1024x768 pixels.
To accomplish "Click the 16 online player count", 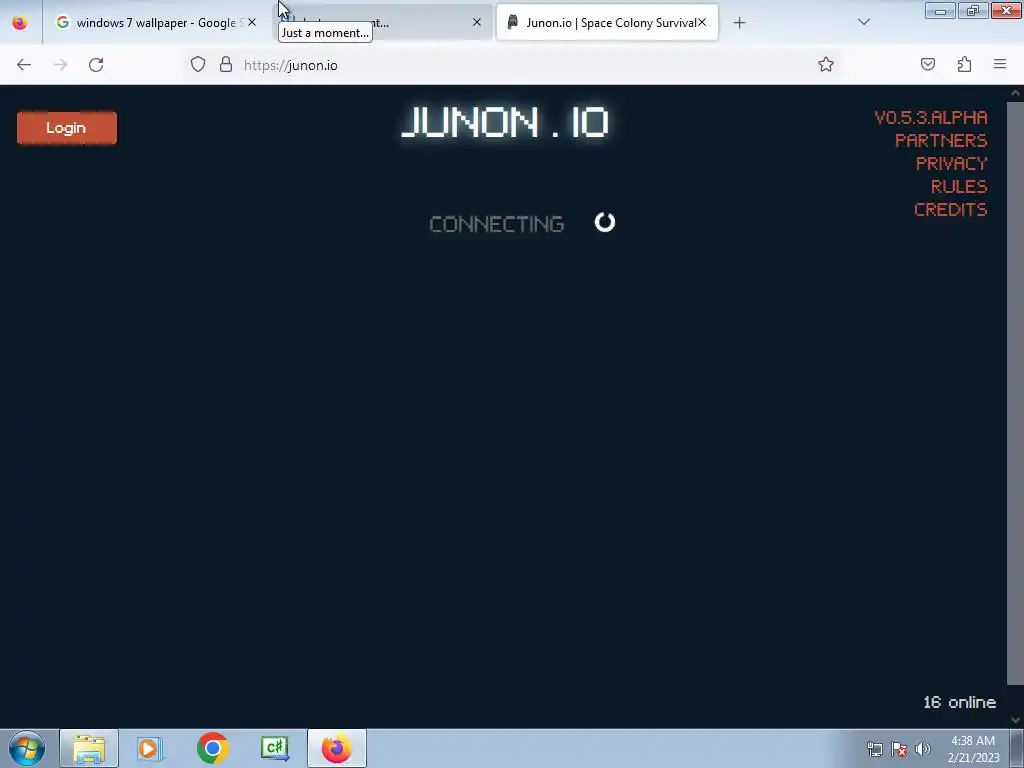I will [959, 702].
